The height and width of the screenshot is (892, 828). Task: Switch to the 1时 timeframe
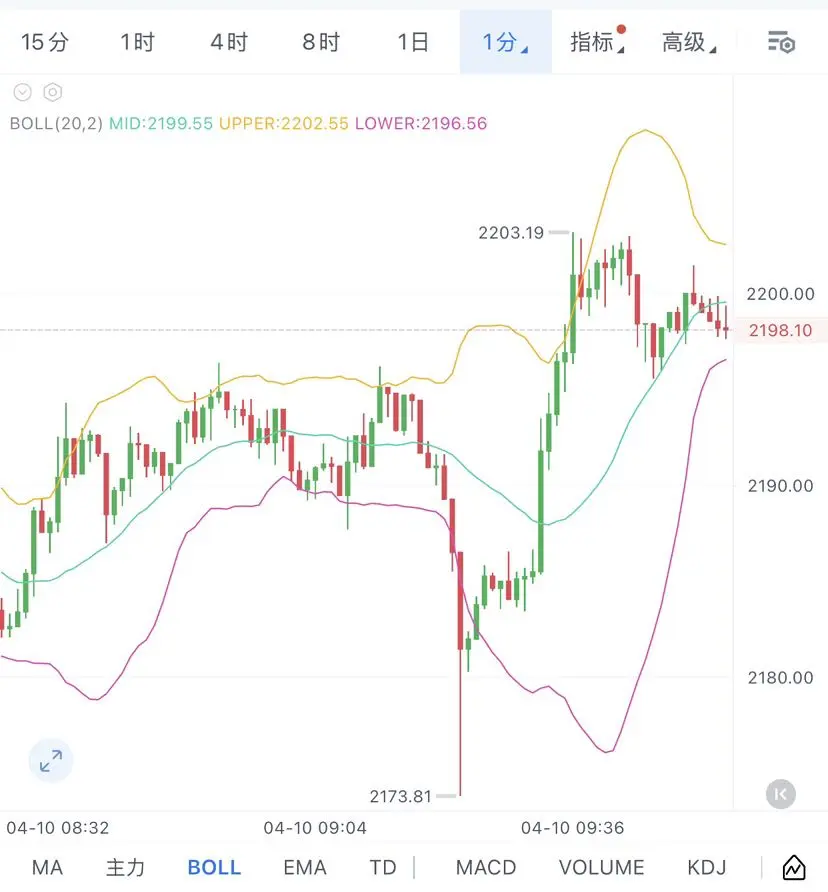pyautogui.click(x=137, y=42)
